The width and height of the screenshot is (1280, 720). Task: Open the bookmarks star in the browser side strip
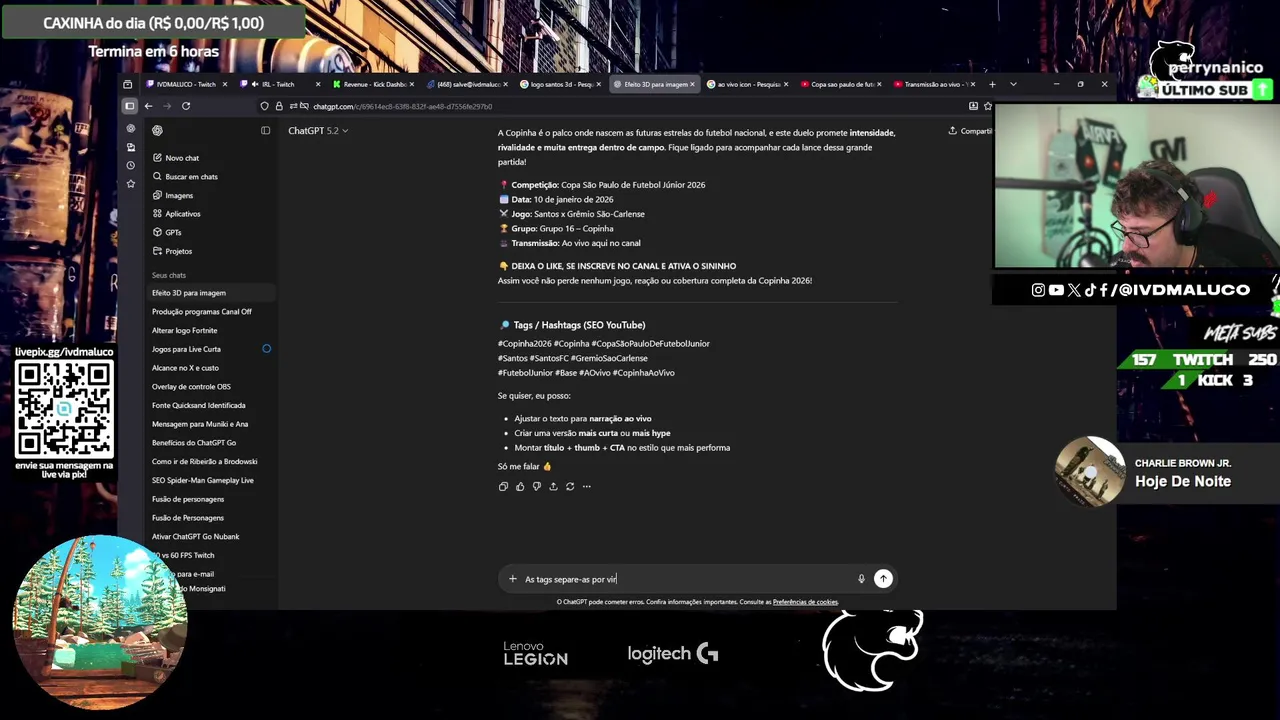pyautogui.click(x=130, y=184)
